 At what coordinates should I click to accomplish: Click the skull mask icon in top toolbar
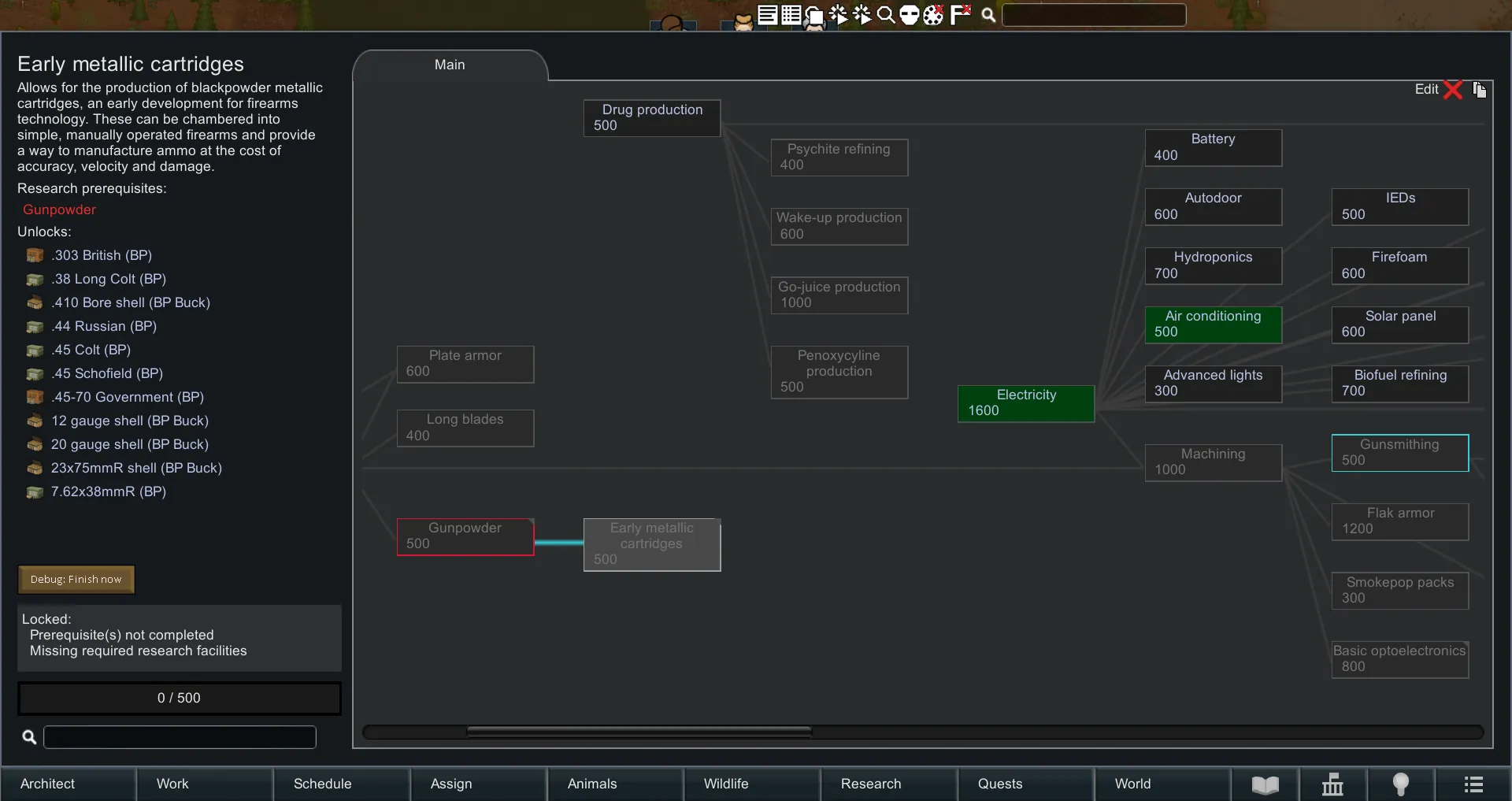[909, 15]
